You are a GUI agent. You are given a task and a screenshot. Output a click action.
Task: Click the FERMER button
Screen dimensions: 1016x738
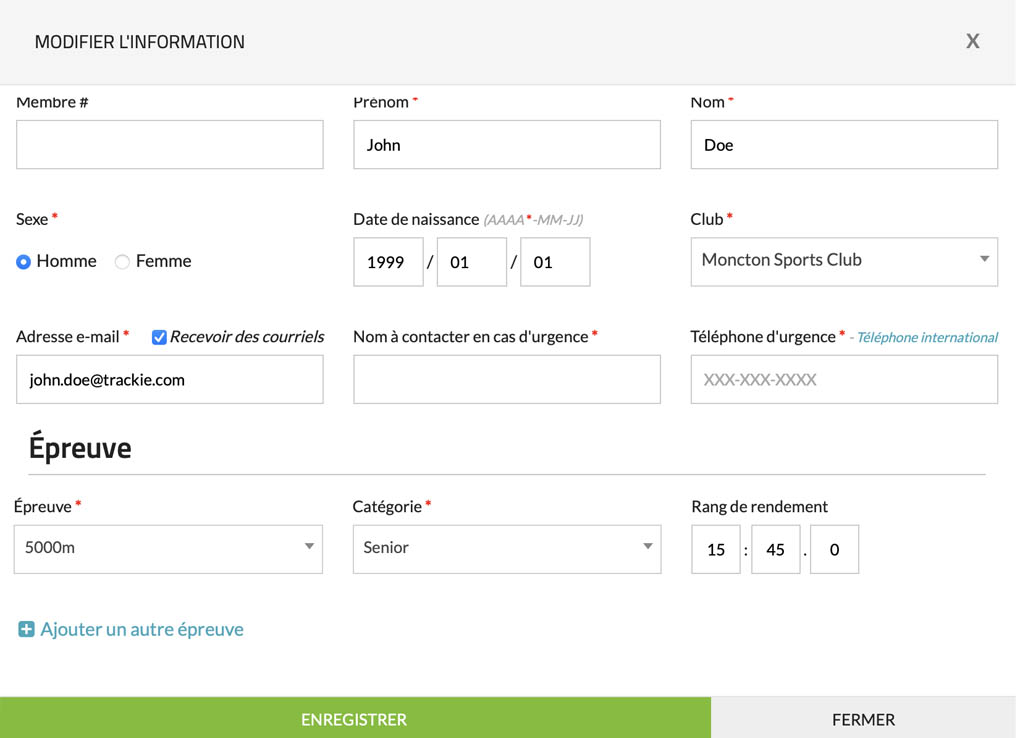pos(863,719)
